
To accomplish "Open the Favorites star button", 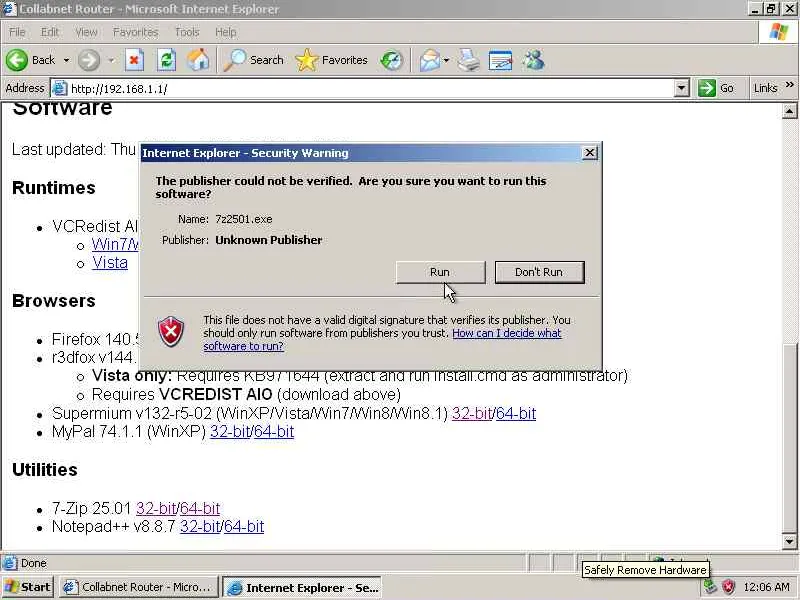I will [332, 60].
